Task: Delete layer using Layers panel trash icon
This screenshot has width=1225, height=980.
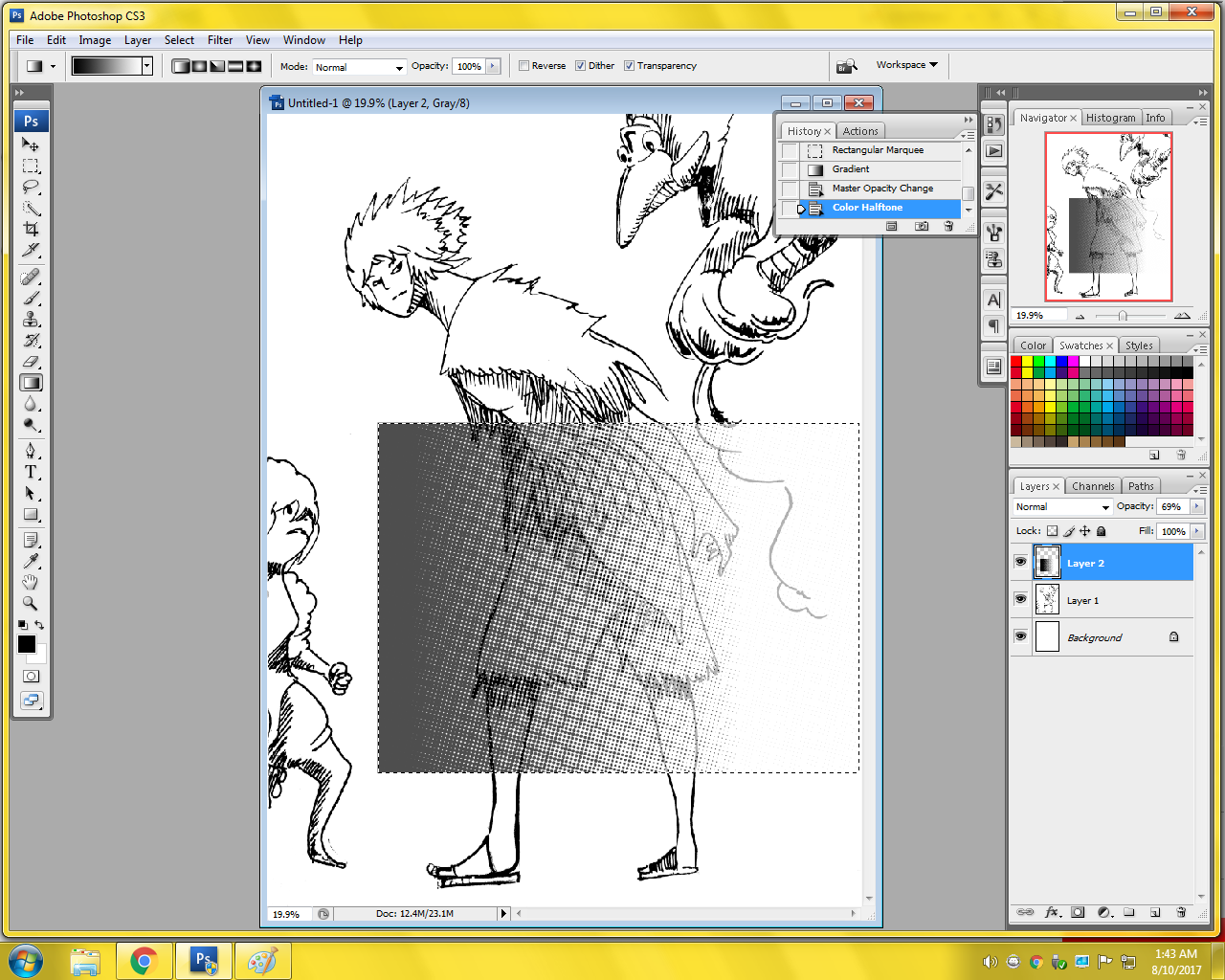Action: [1181, 912]
